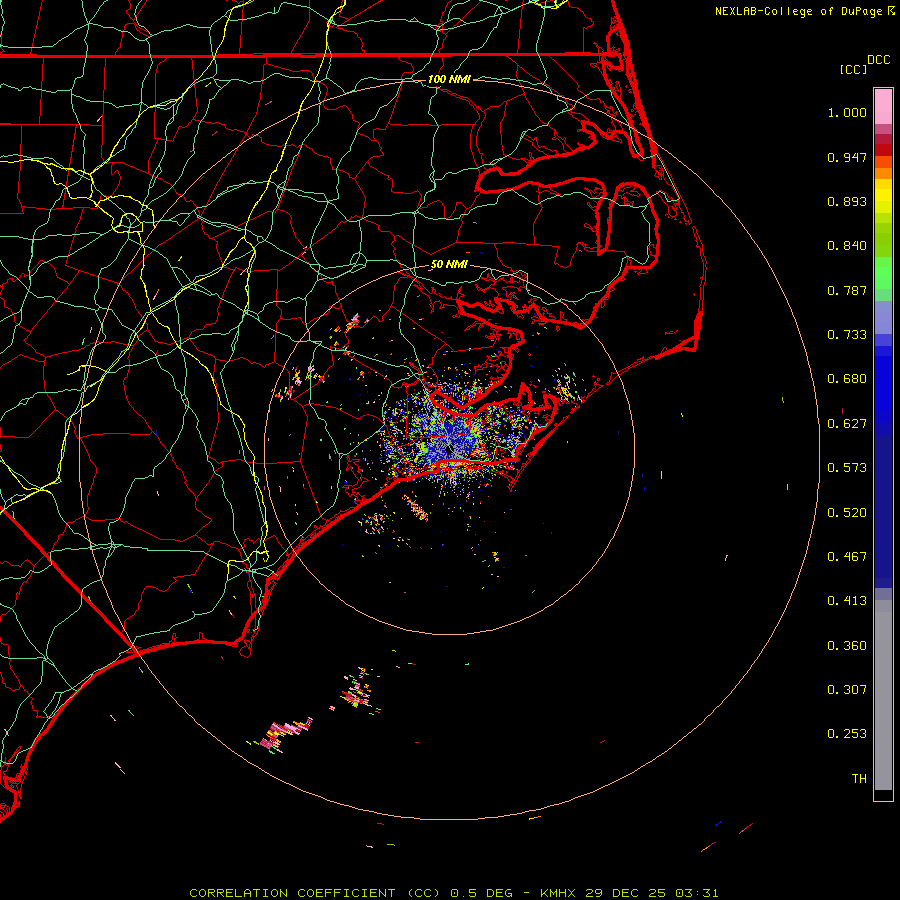Click the 0.467 legend value
Image resolution: width=900 pixels, height=900 pixels.
(847, 557)
